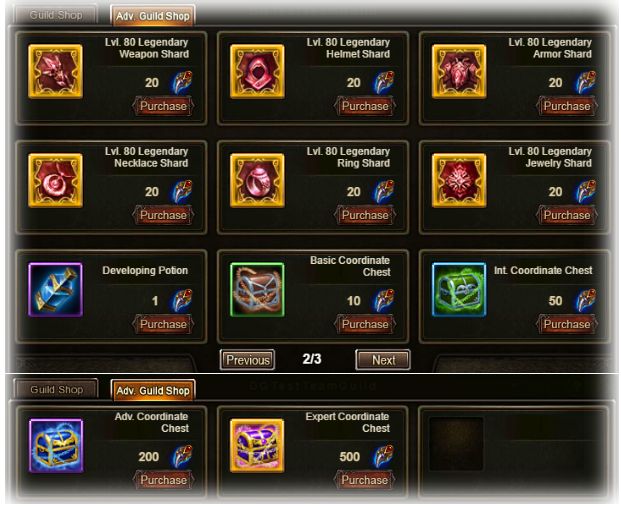Purchase the Legendary Weapon Shard
Viewport: 621px width, 507px height.
click(x=163, y=106)
